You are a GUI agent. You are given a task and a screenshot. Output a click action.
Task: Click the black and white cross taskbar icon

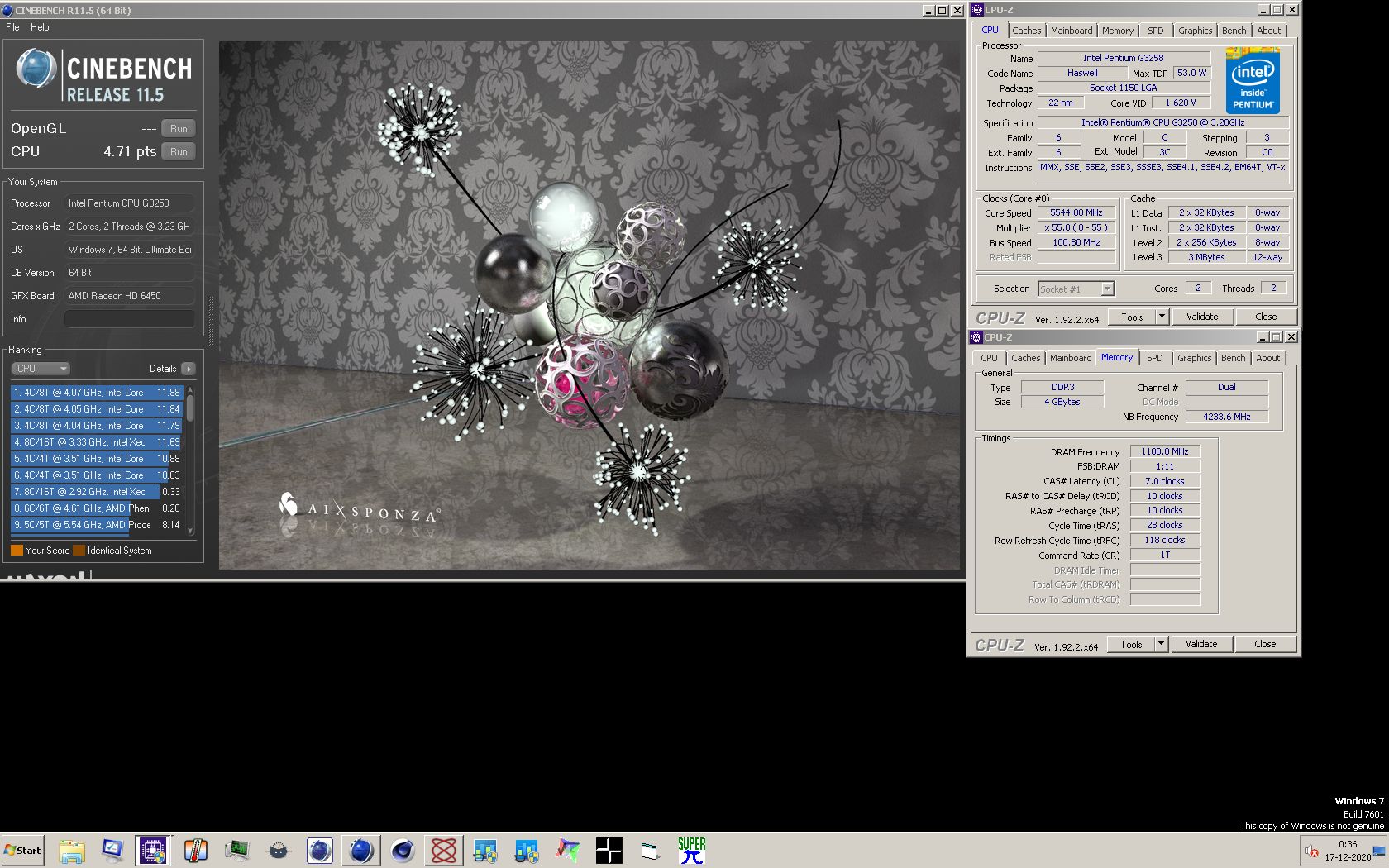pos(609,850)
